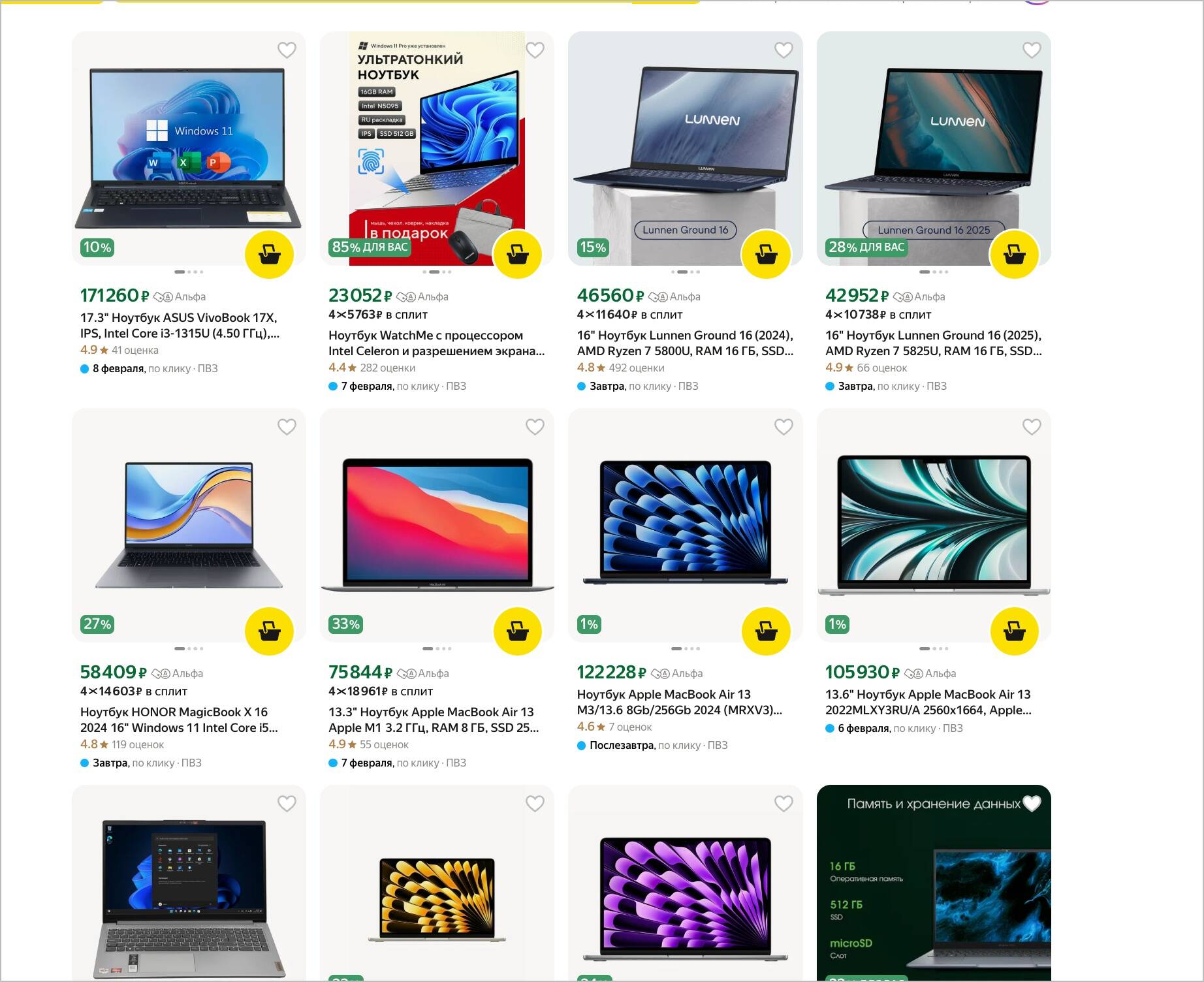The image size is (1204, 982).
Task: Add WatchMe laptop to cart
Action: click(518, 255)
